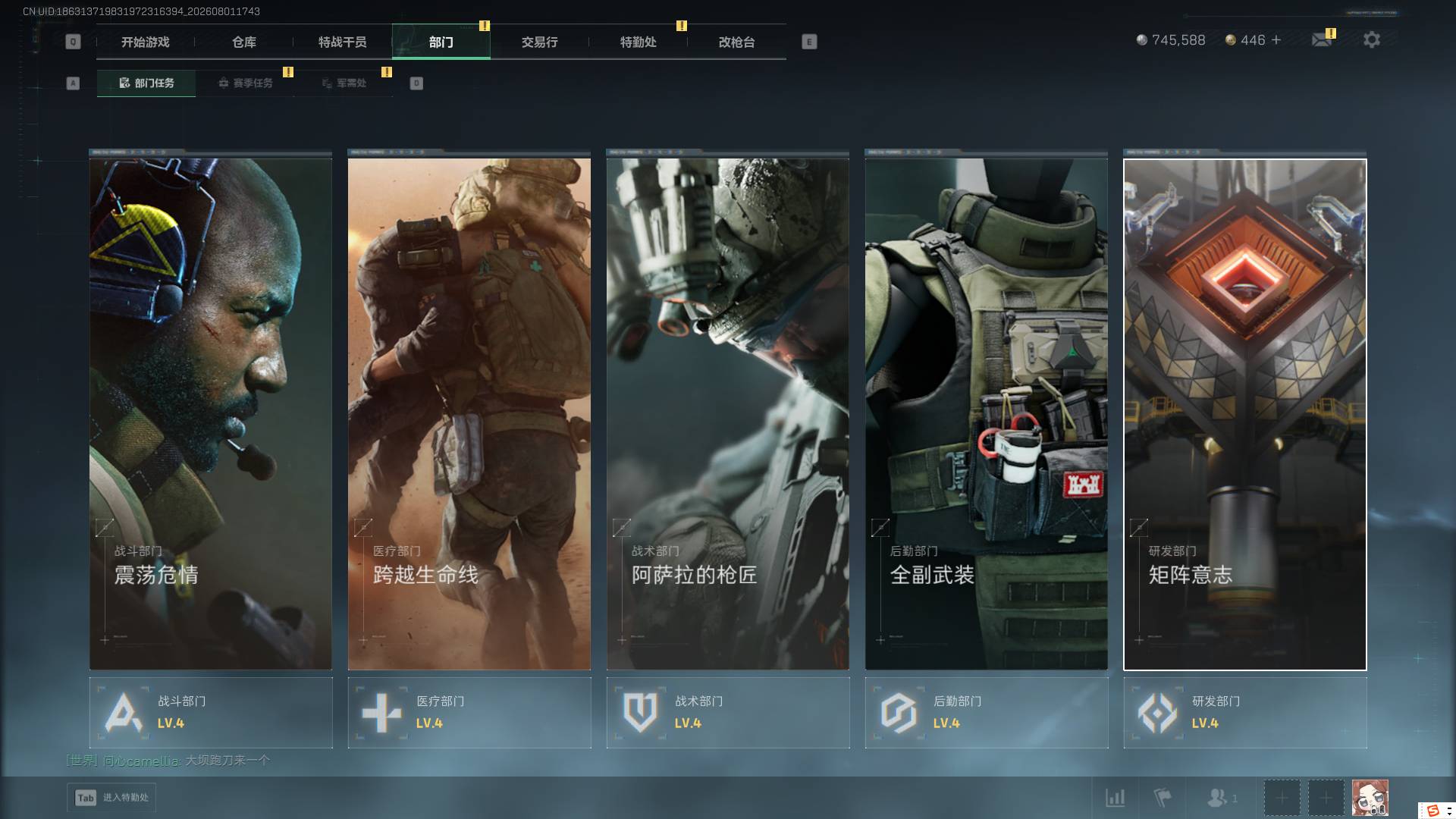Image resolution: width=1456 pixels, height=819 pixels.
Task: Open the 震荡危情 combat department card
Action: (211, 414)
